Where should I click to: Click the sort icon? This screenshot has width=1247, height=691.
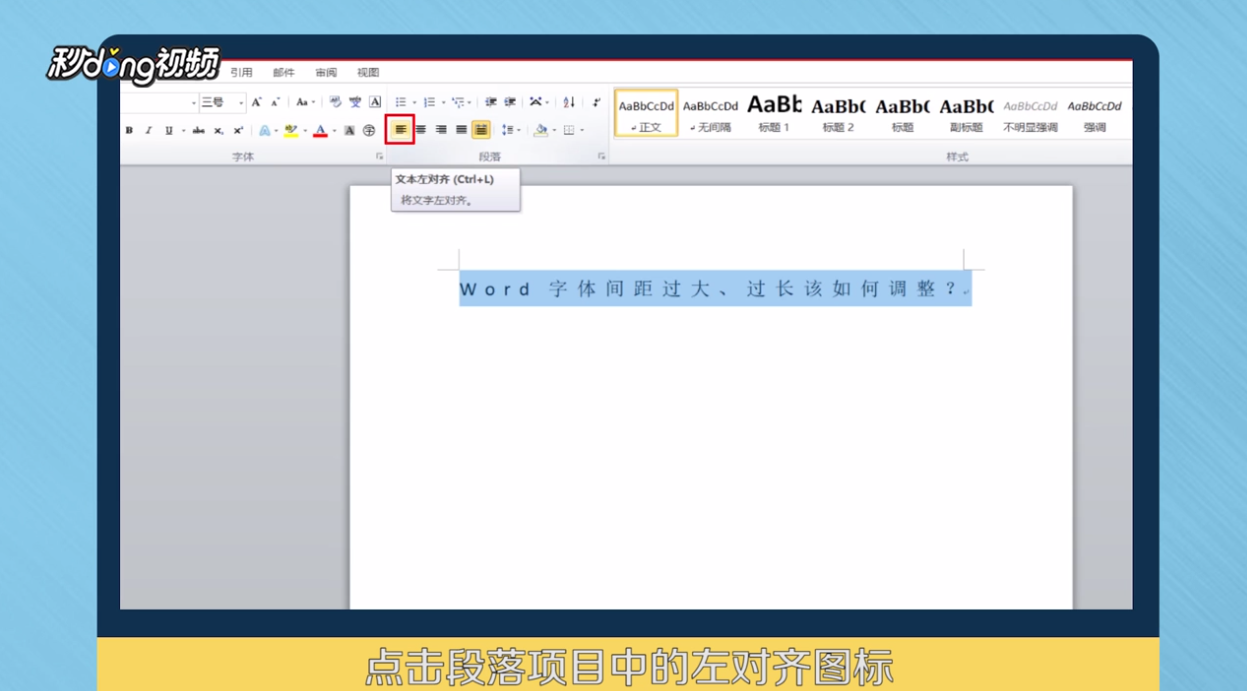(568, 102)
